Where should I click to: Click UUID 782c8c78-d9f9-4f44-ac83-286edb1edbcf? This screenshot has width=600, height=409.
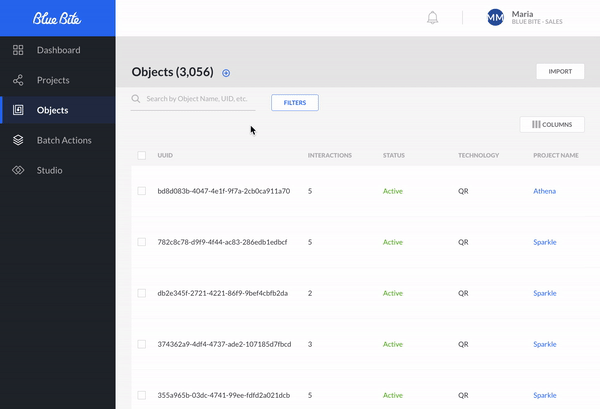click(x=222, y=242)
